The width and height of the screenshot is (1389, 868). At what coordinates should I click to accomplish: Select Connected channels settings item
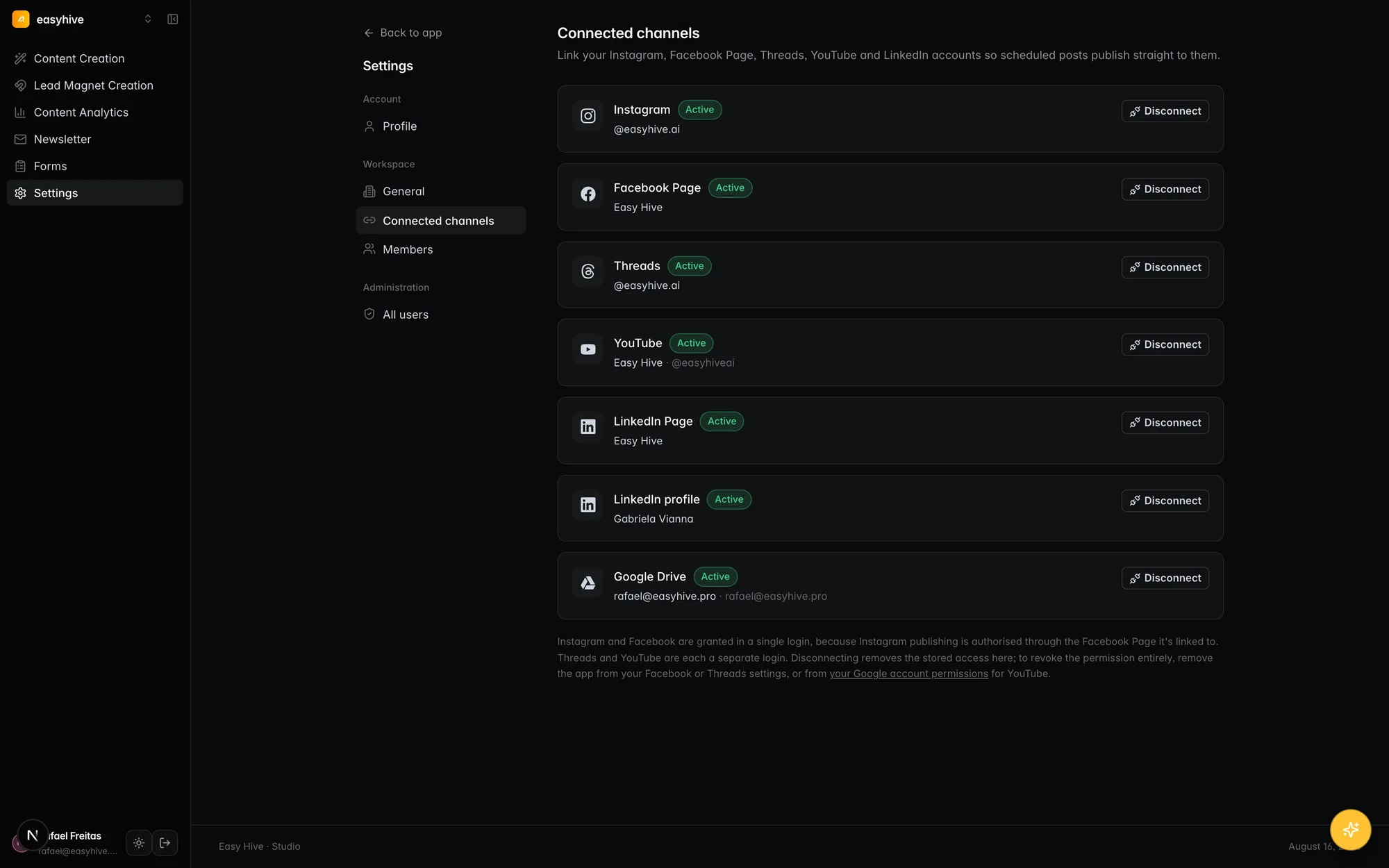441,221
